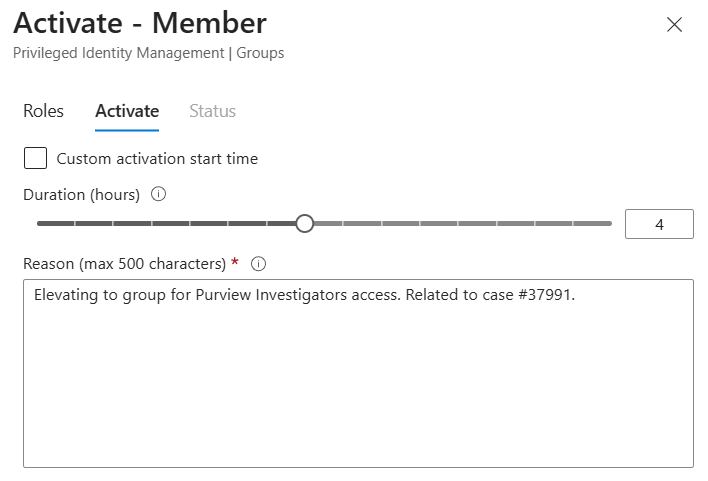Enable the Custom activation start time checkbox
This screenshot has height=481, width=708.
click(x=35, y=158)
